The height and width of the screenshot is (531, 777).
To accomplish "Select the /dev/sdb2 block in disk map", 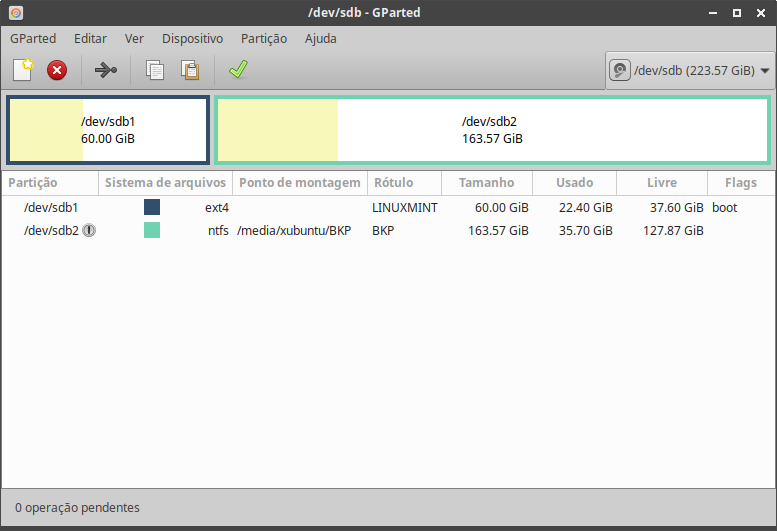I will tap(493, 130).
